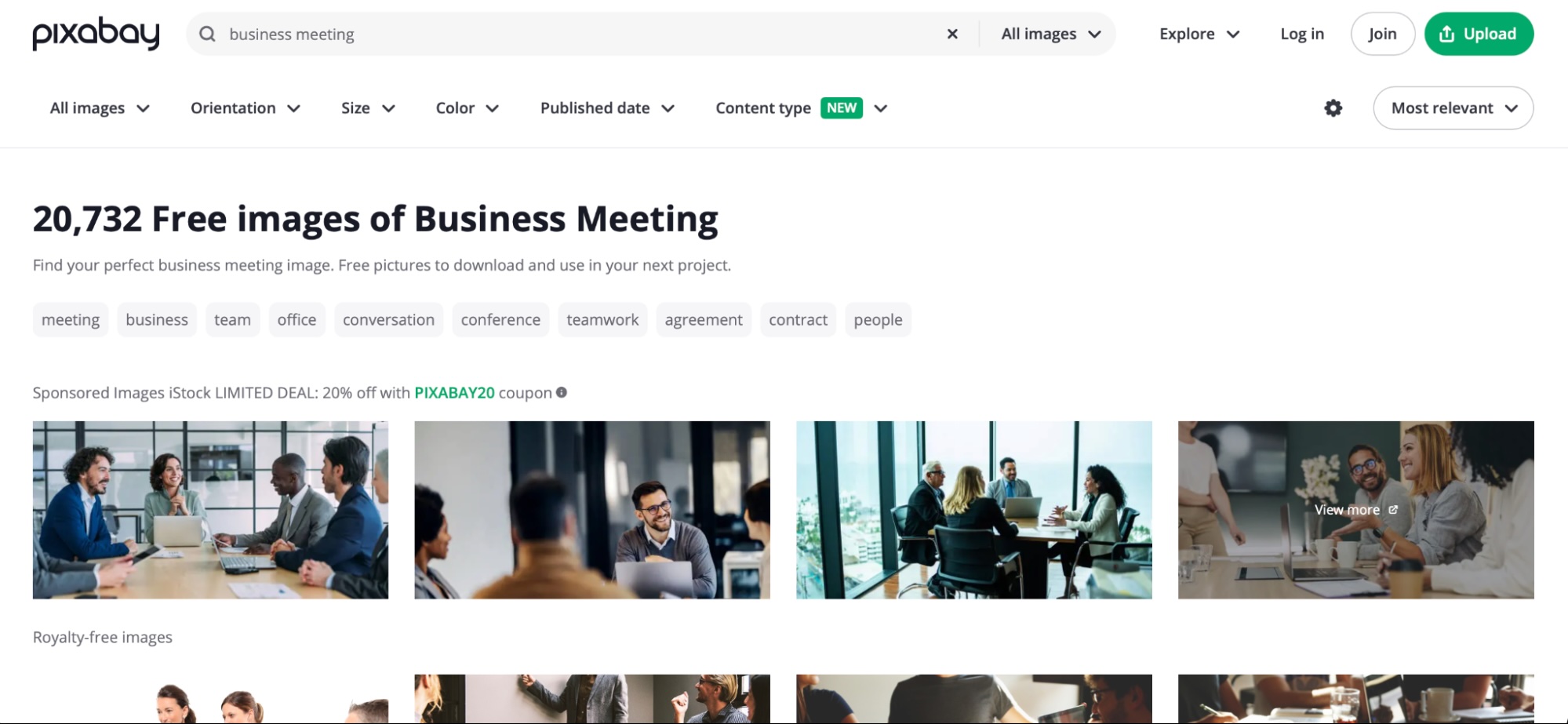Open the Size filter dropdown
The width and height of the screenshot is (1568, 724).
pos(368,108)
